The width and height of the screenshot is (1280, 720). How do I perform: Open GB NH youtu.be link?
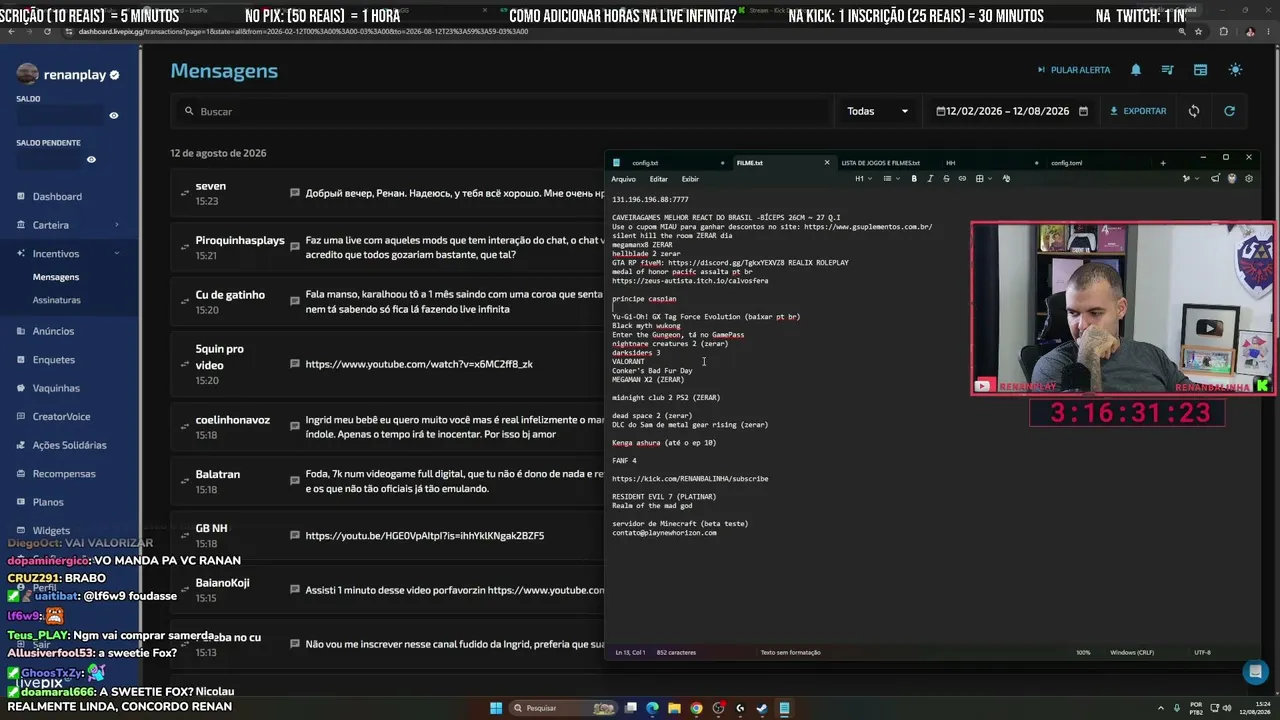coord(425,536)
